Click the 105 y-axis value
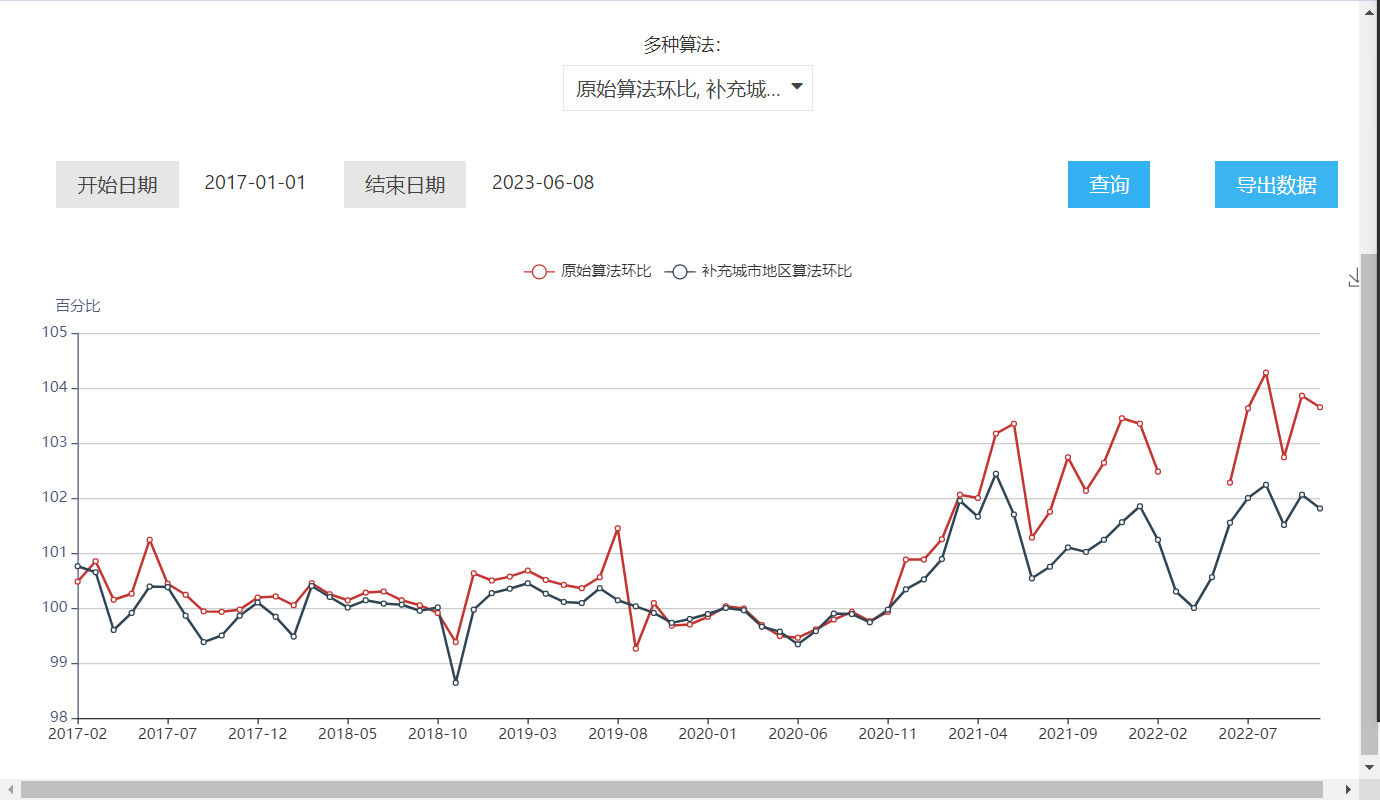Screen dimensions: 1380x800 tap(54, 333)
